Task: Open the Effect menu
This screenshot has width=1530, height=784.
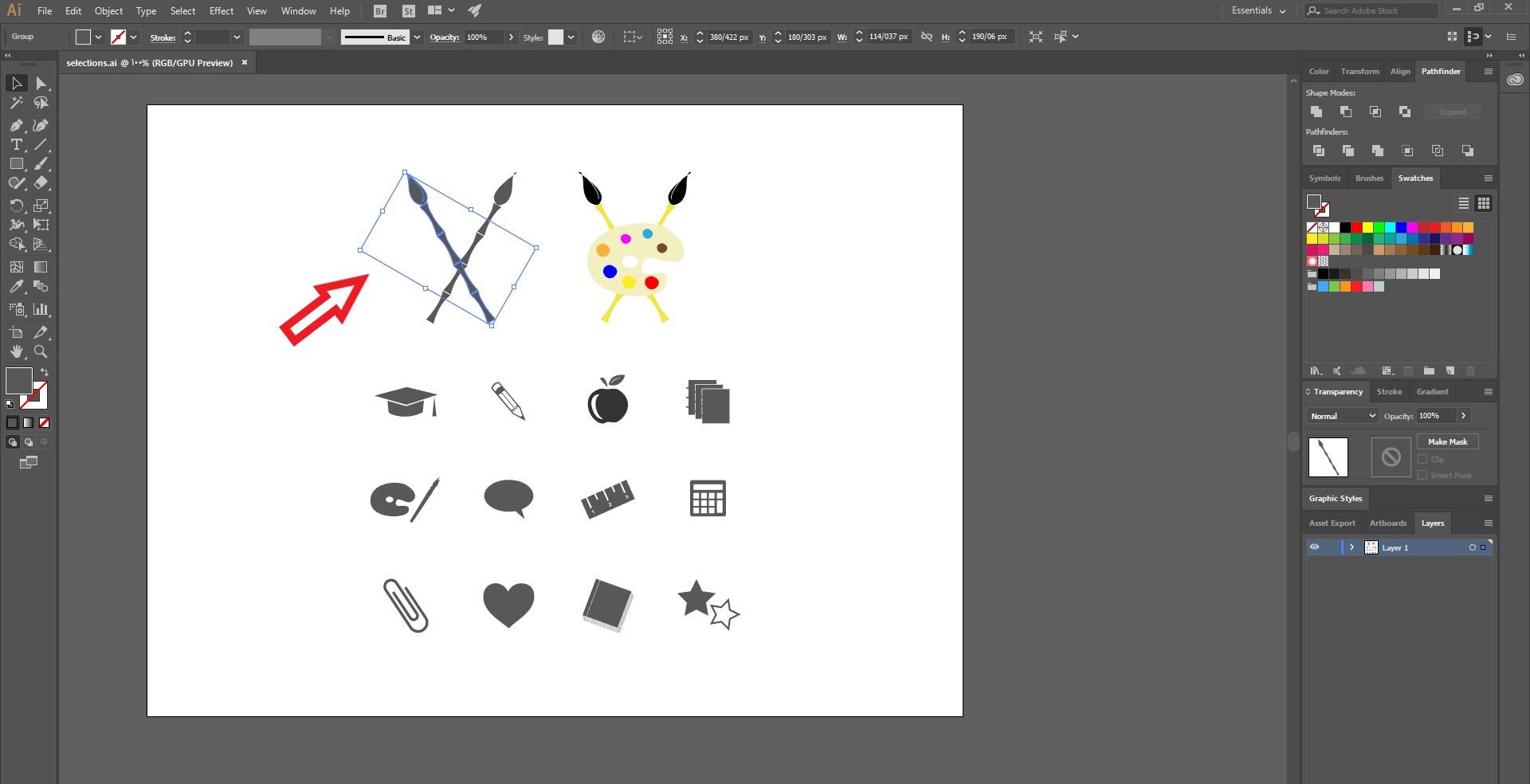Action: point(222,10)
